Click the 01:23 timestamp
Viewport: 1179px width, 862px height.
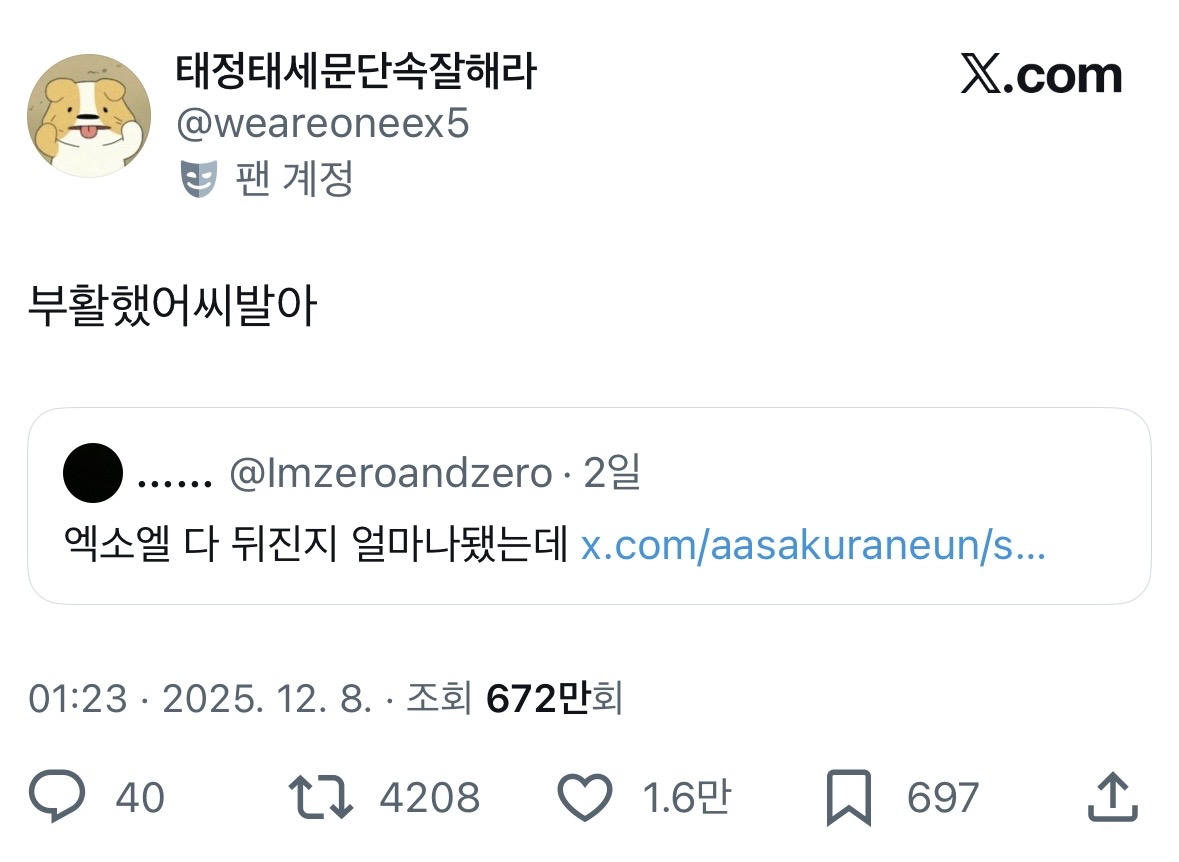click(x=78, y=699)
